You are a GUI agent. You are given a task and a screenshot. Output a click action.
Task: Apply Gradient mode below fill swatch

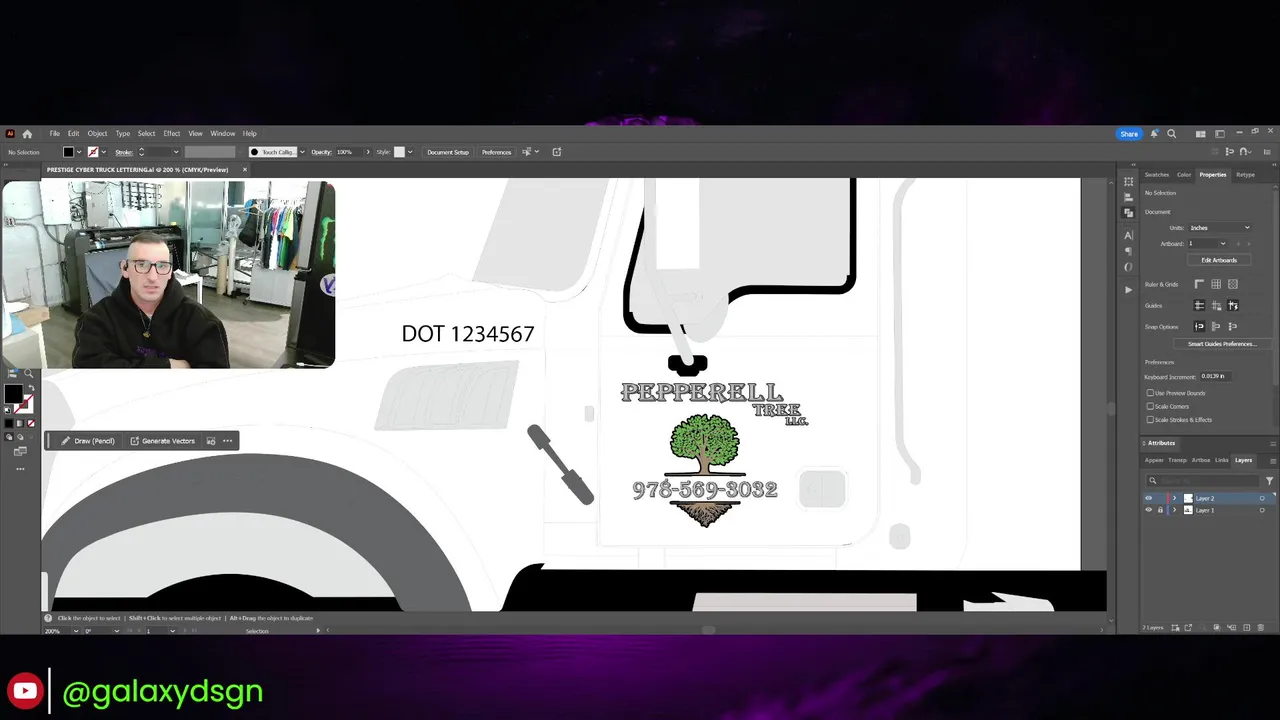tap(19, 423)
